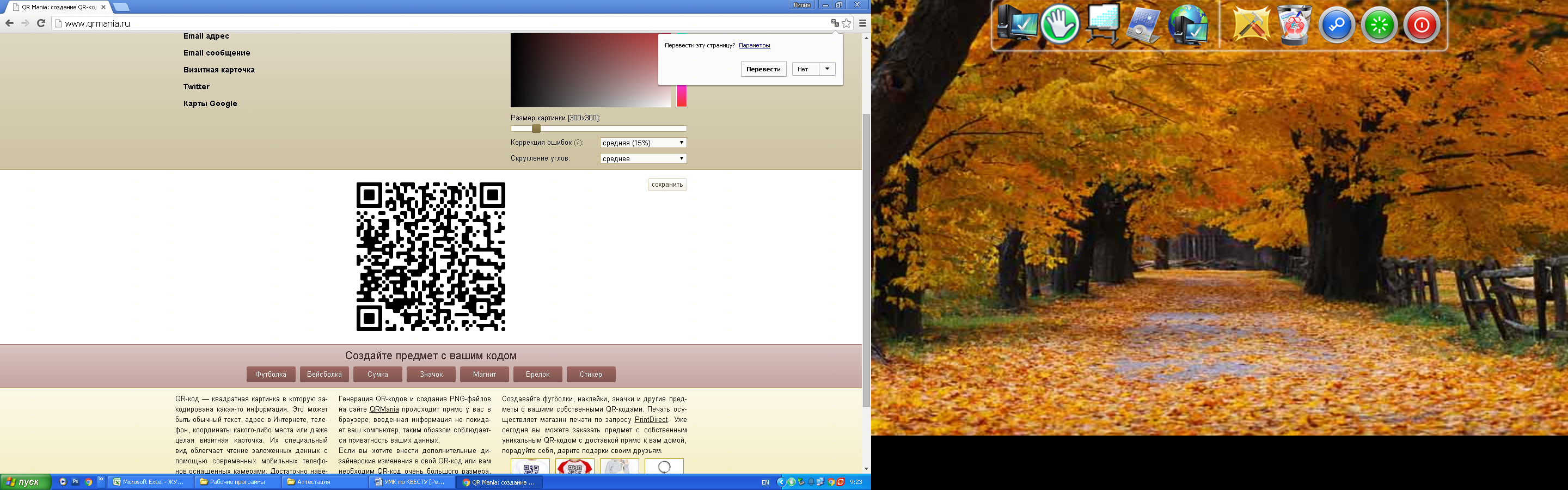Select Email адрес option

(x=206, y=36)
